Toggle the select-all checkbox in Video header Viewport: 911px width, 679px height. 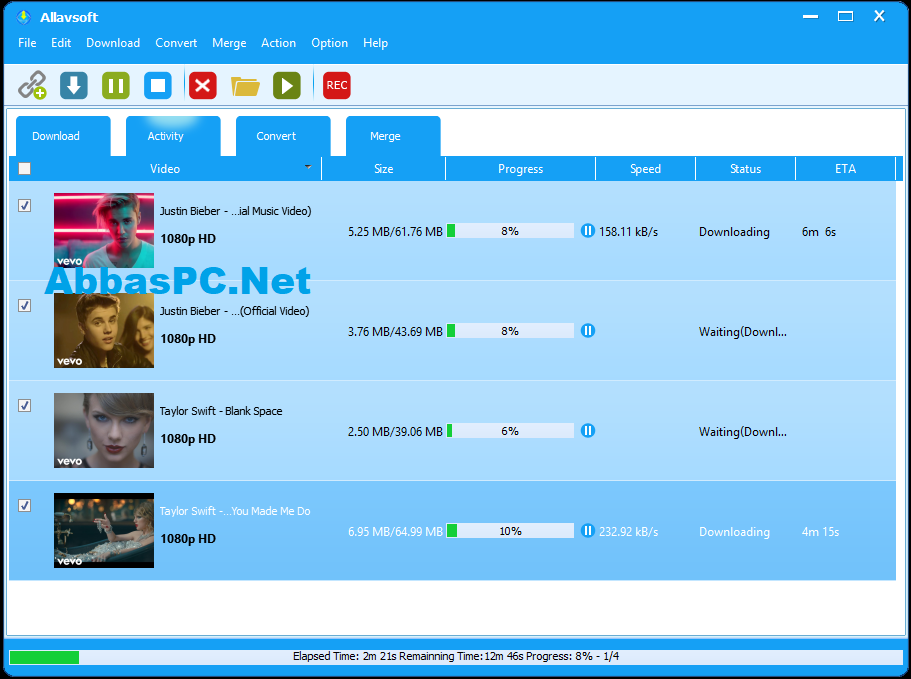(x=24, y=168)
